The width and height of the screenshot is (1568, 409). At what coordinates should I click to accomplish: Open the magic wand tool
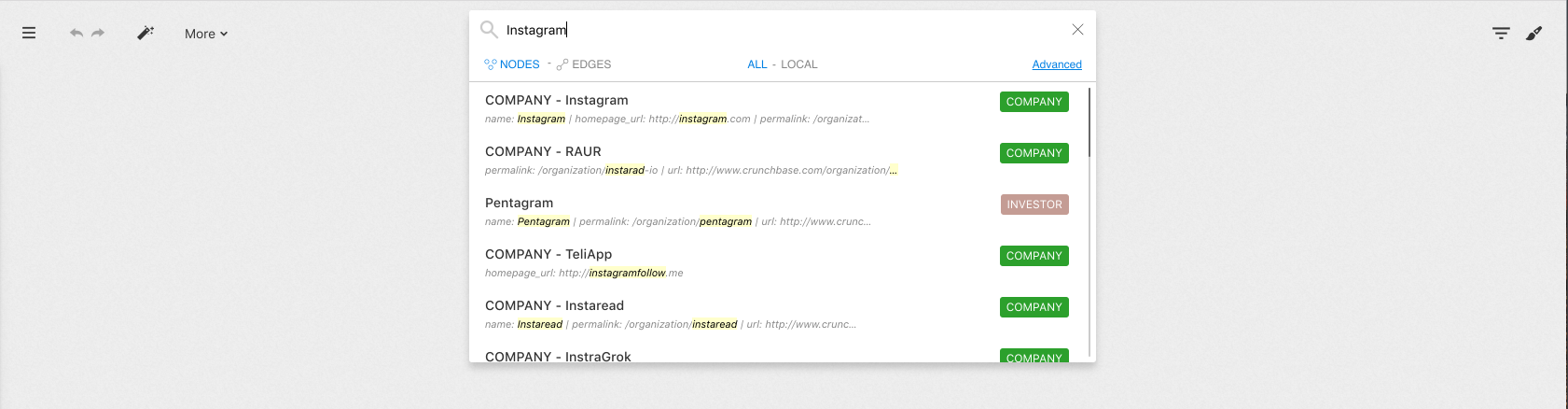(146, 33)
